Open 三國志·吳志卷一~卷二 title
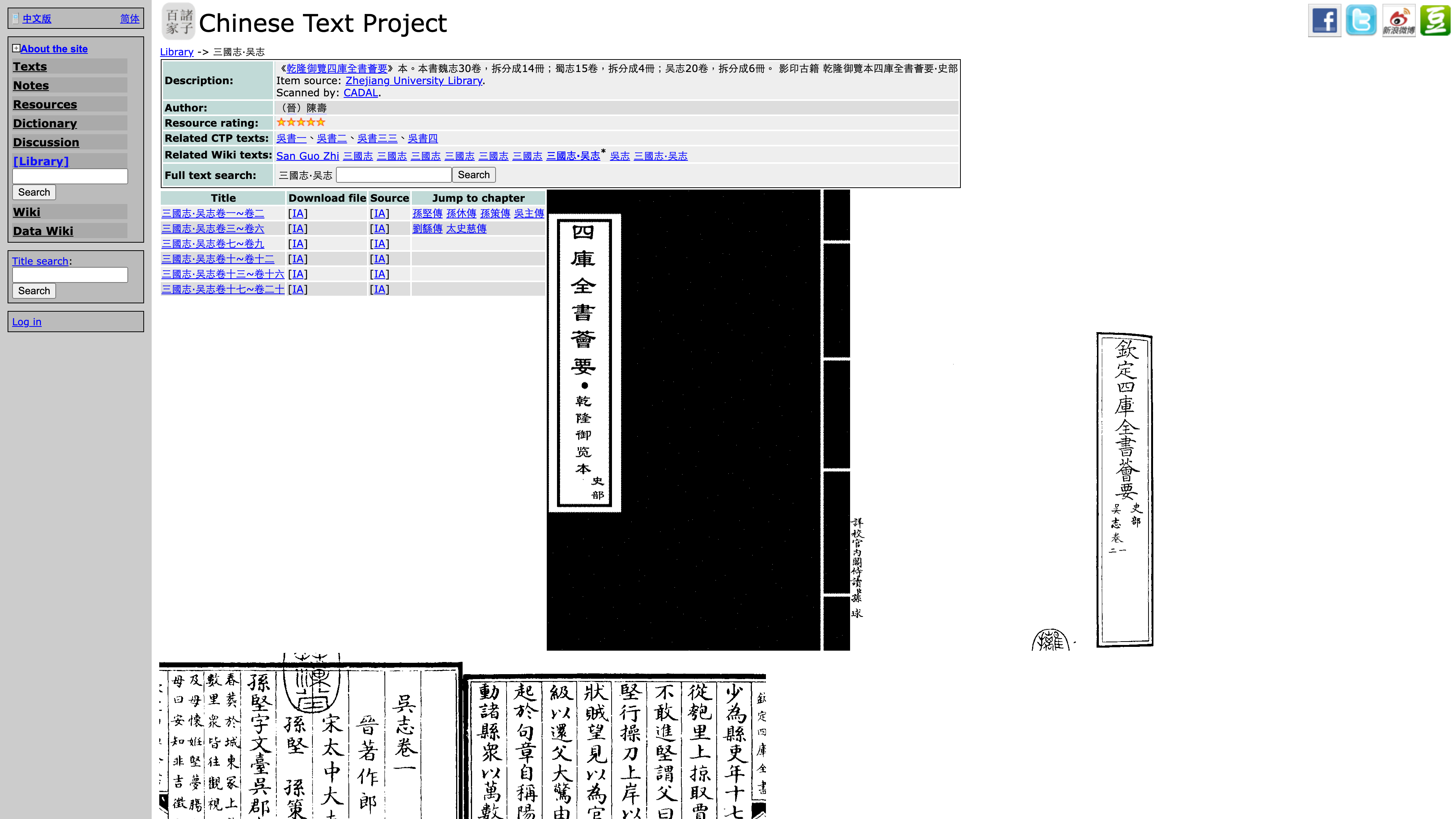 (213, 213)
